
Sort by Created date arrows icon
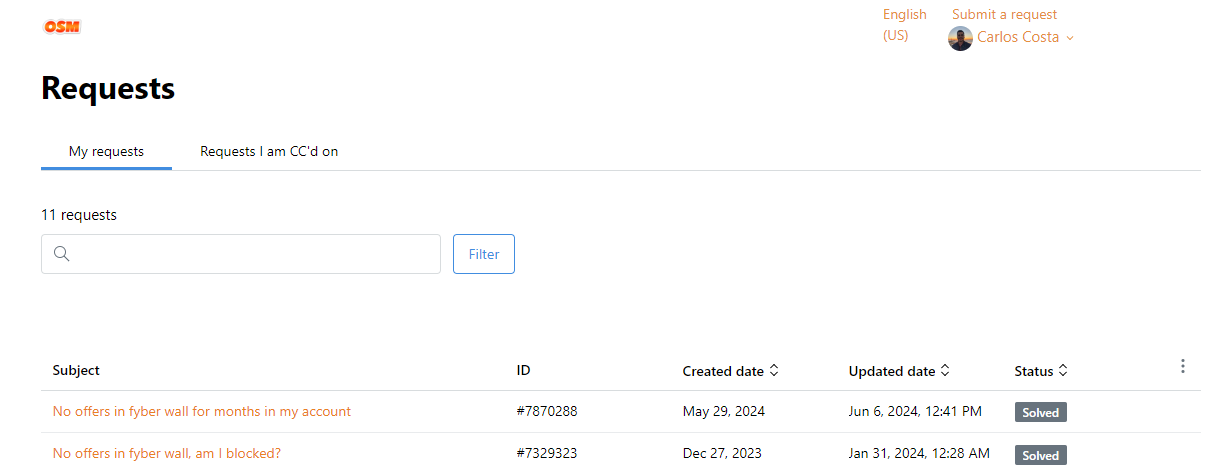click(774, 371)
